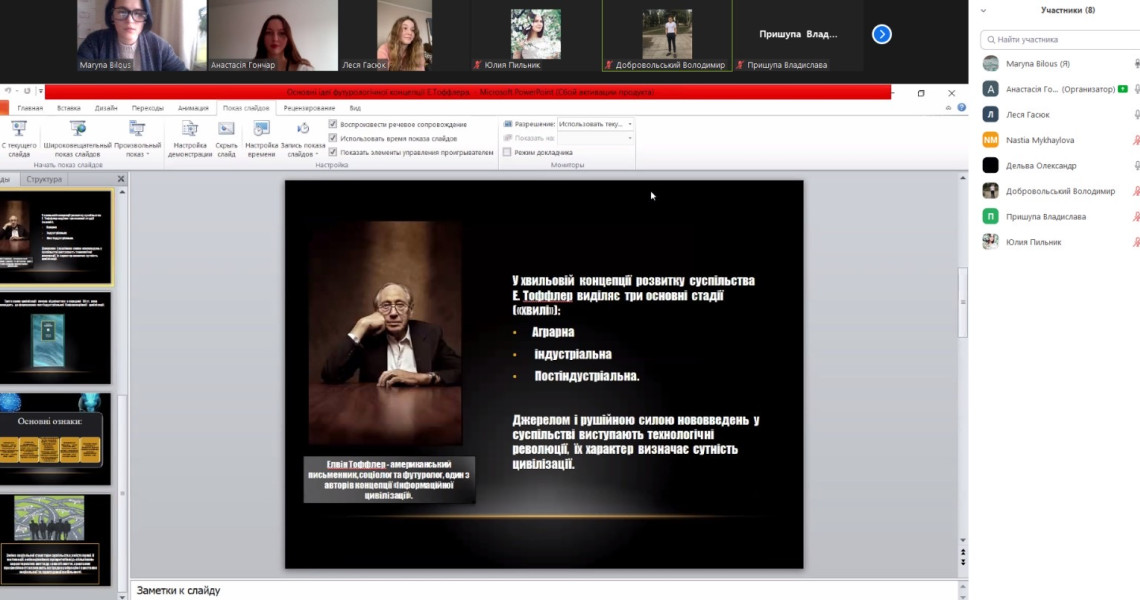The height and width of the screenshot is (600, 1140).
Task: Open 'Запись показа слайдов' dropdown
Action: [302, 138]
